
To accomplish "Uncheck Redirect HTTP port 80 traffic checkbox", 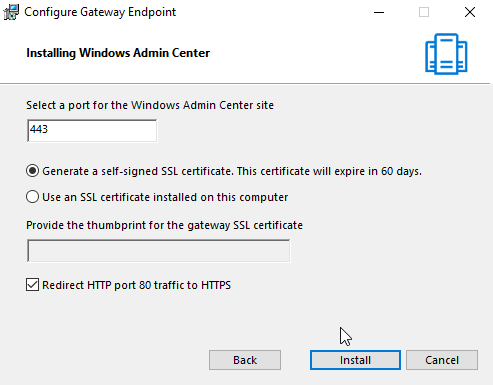I will point(32,285).
